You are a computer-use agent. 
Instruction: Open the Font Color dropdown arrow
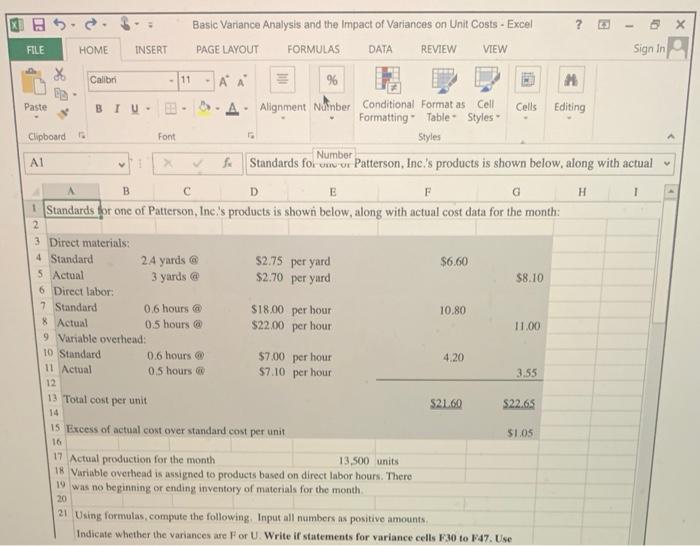point(246,109)
